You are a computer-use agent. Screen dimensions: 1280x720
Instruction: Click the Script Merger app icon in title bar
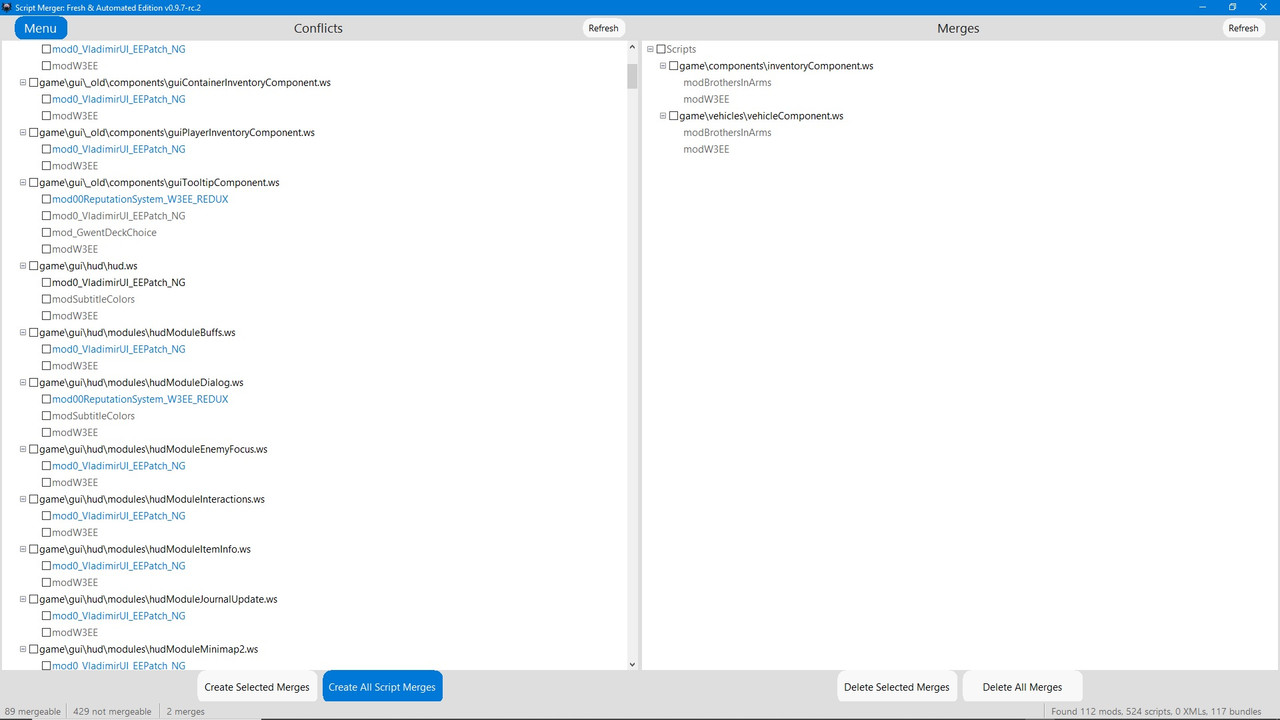(x=7, y=6)
